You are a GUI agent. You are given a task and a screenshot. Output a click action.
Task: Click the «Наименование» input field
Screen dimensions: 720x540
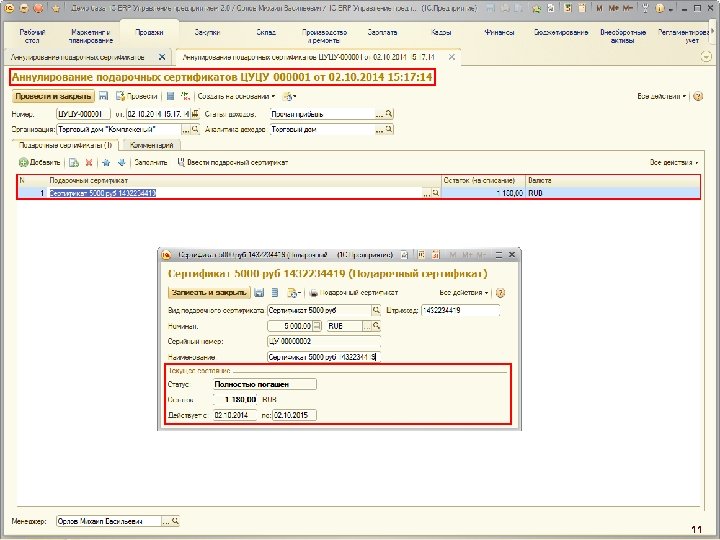click(324, 357)
